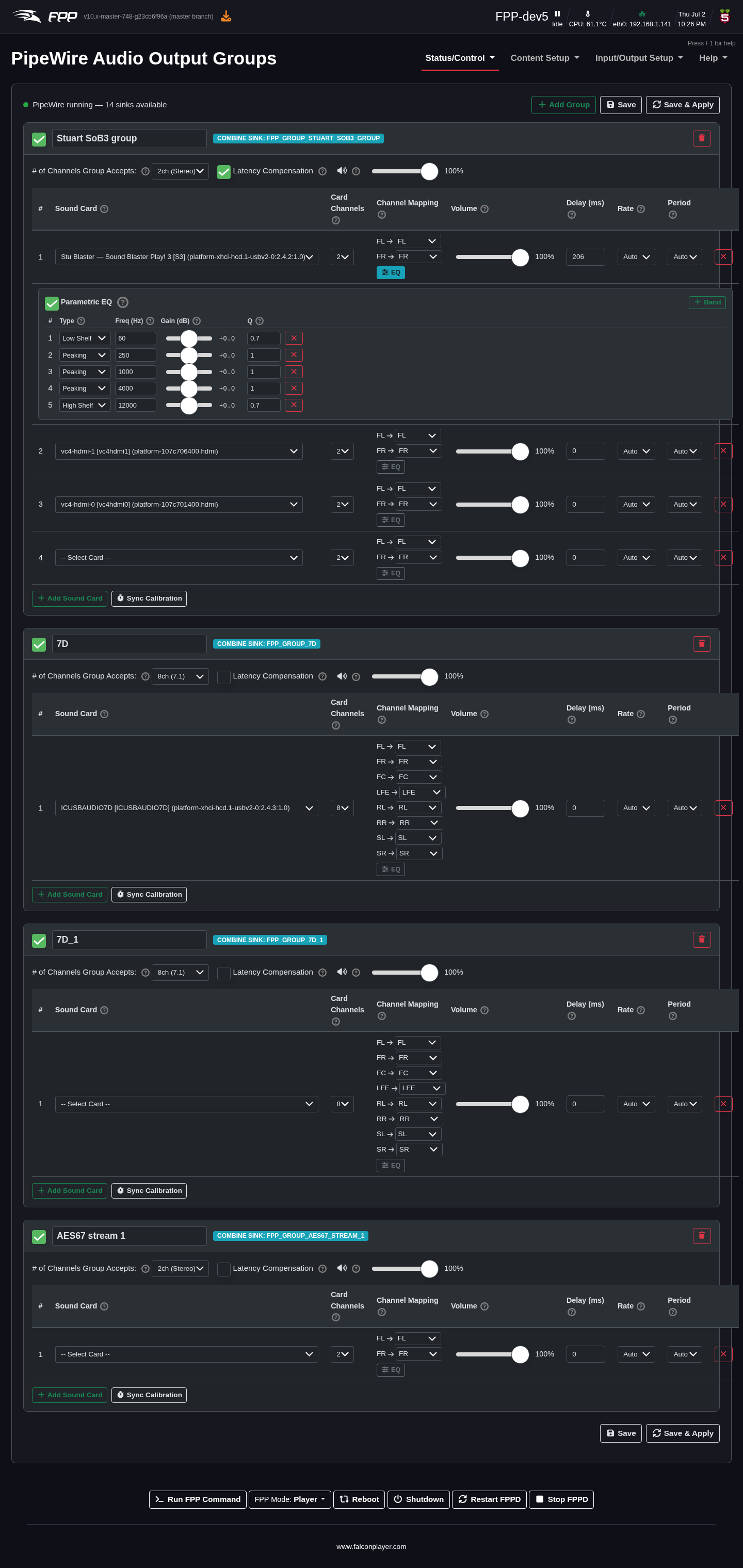Click the top Add Group button
Viewport: 743px width, 1568px height.
563,105
